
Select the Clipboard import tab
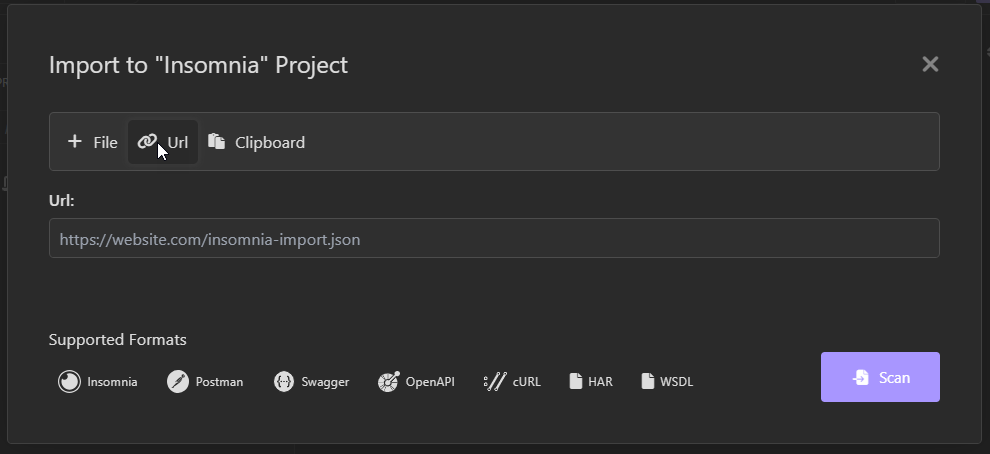pyautogui.click(x=256, y=142)
